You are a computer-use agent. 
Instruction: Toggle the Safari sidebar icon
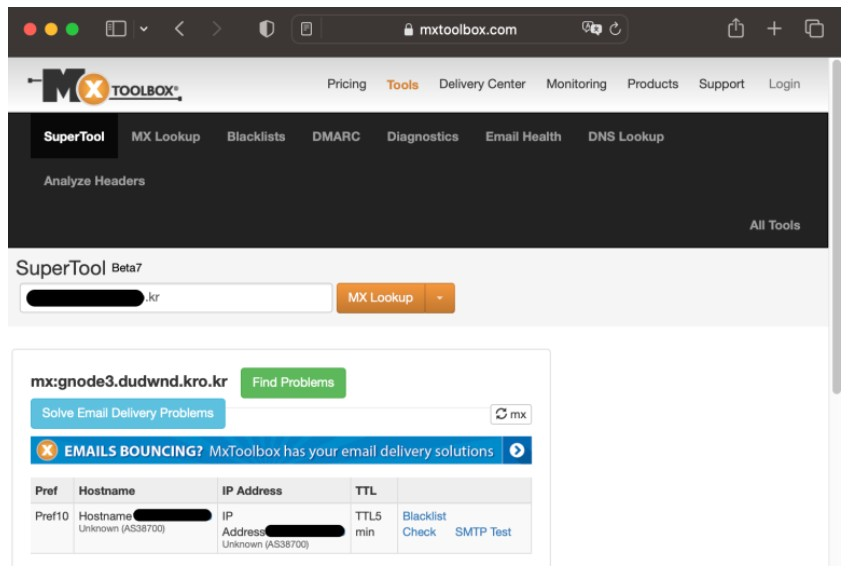pos(116,29)
